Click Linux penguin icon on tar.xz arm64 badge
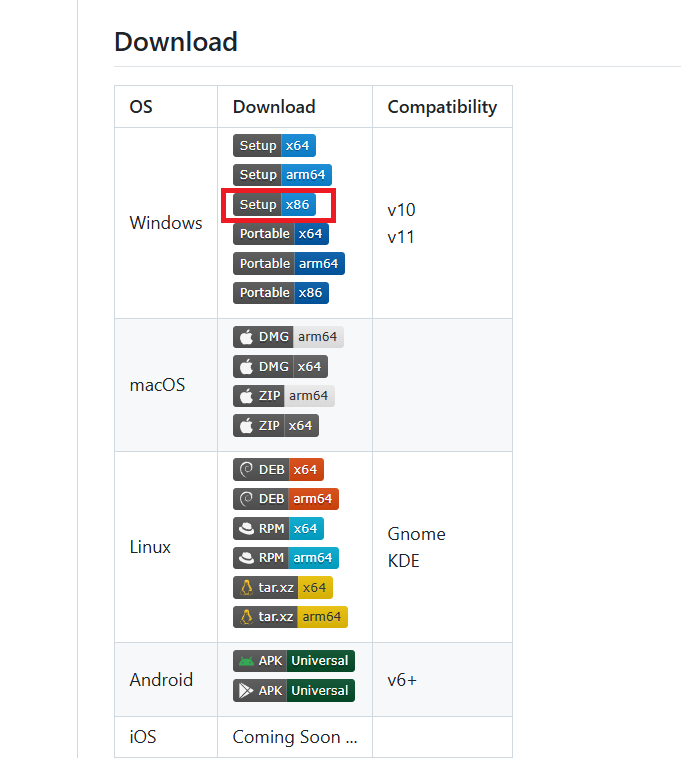This screenshot has height=758, width=681. (x=246, y=617)
